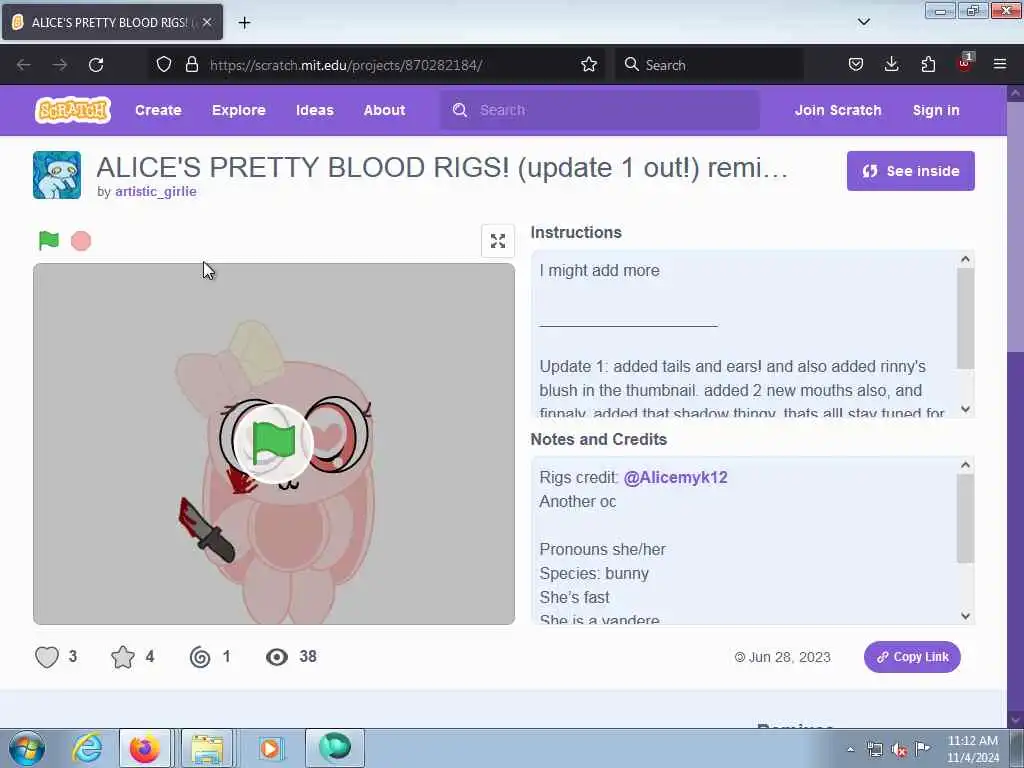Open a new tab with plus button

point(244,23)
